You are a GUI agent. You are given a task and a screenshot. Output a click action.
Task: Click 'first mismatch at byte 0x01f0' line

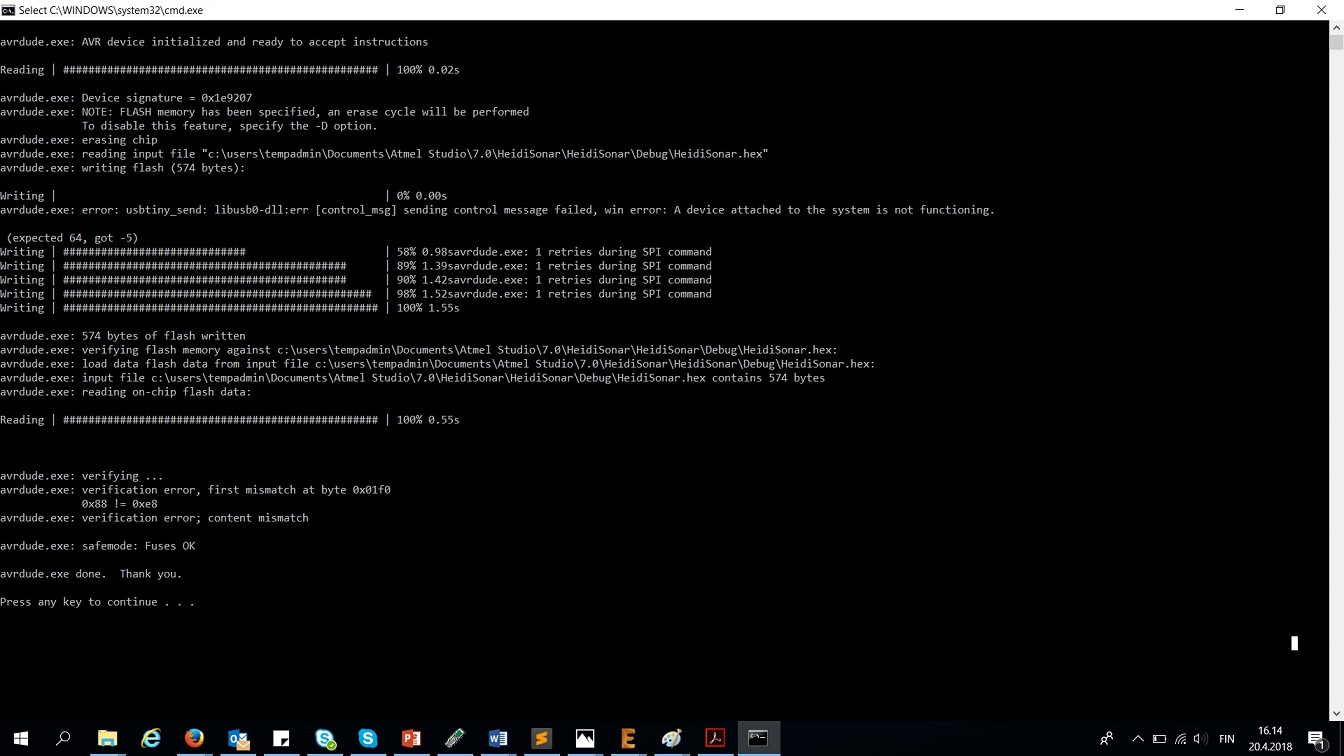click(x=195, y=490)
